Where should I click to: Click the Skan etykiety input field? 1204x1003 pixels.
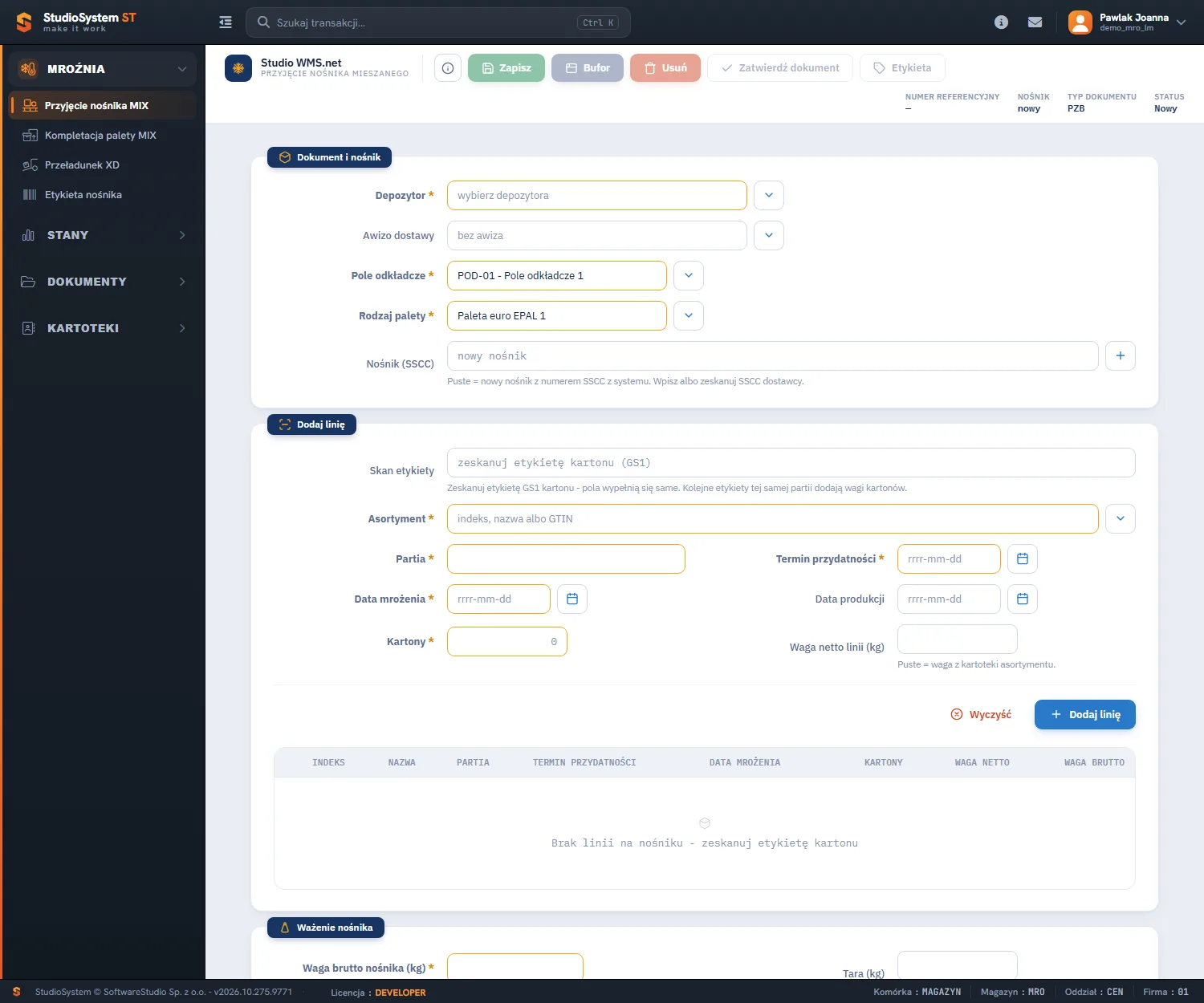point(791,462)
